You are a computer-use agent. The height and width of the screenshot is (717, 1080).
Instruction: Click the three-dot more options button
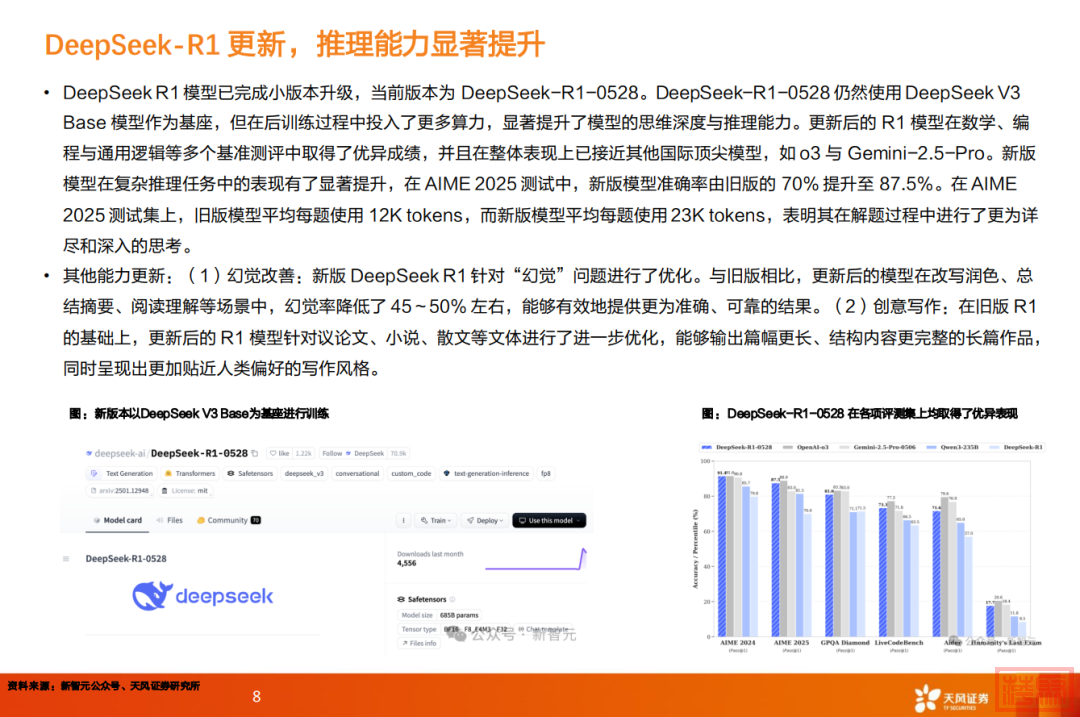tap(404, 521)
